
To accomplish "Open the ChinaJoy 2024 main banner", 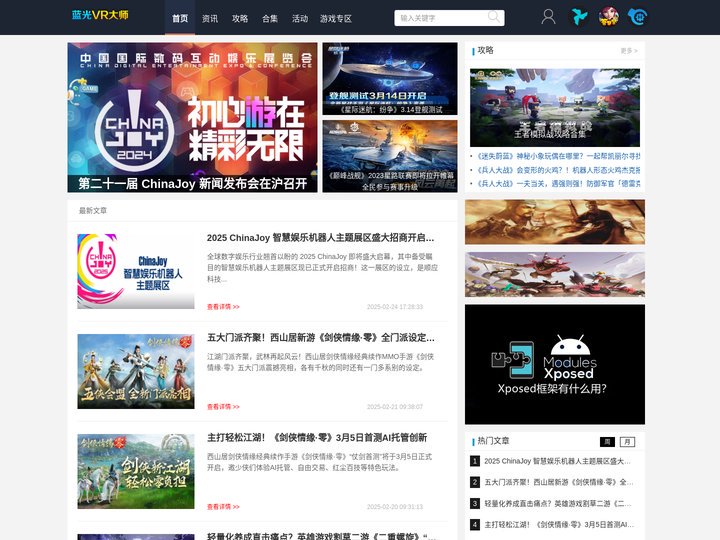I will [x=192, y=118].
